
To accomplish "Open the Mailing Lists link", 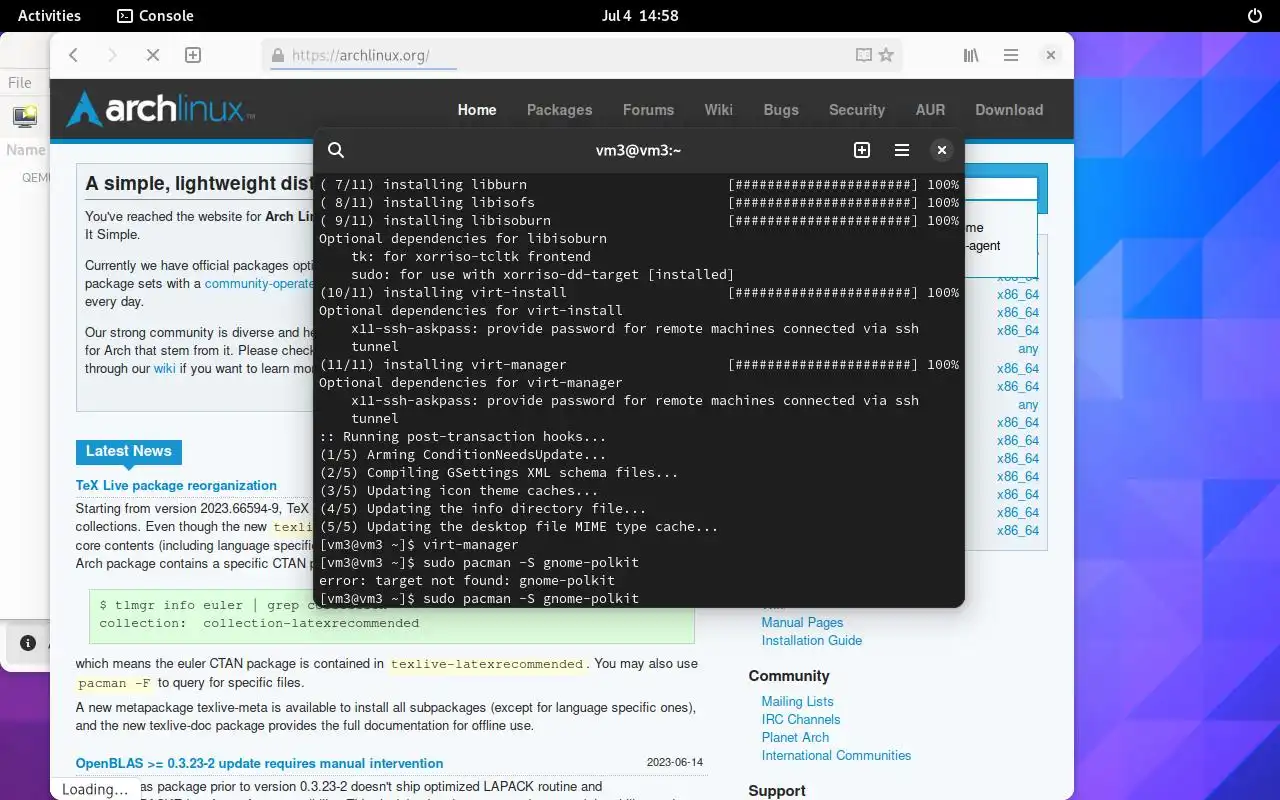I will pyautogui.click(x=797, y=701).
